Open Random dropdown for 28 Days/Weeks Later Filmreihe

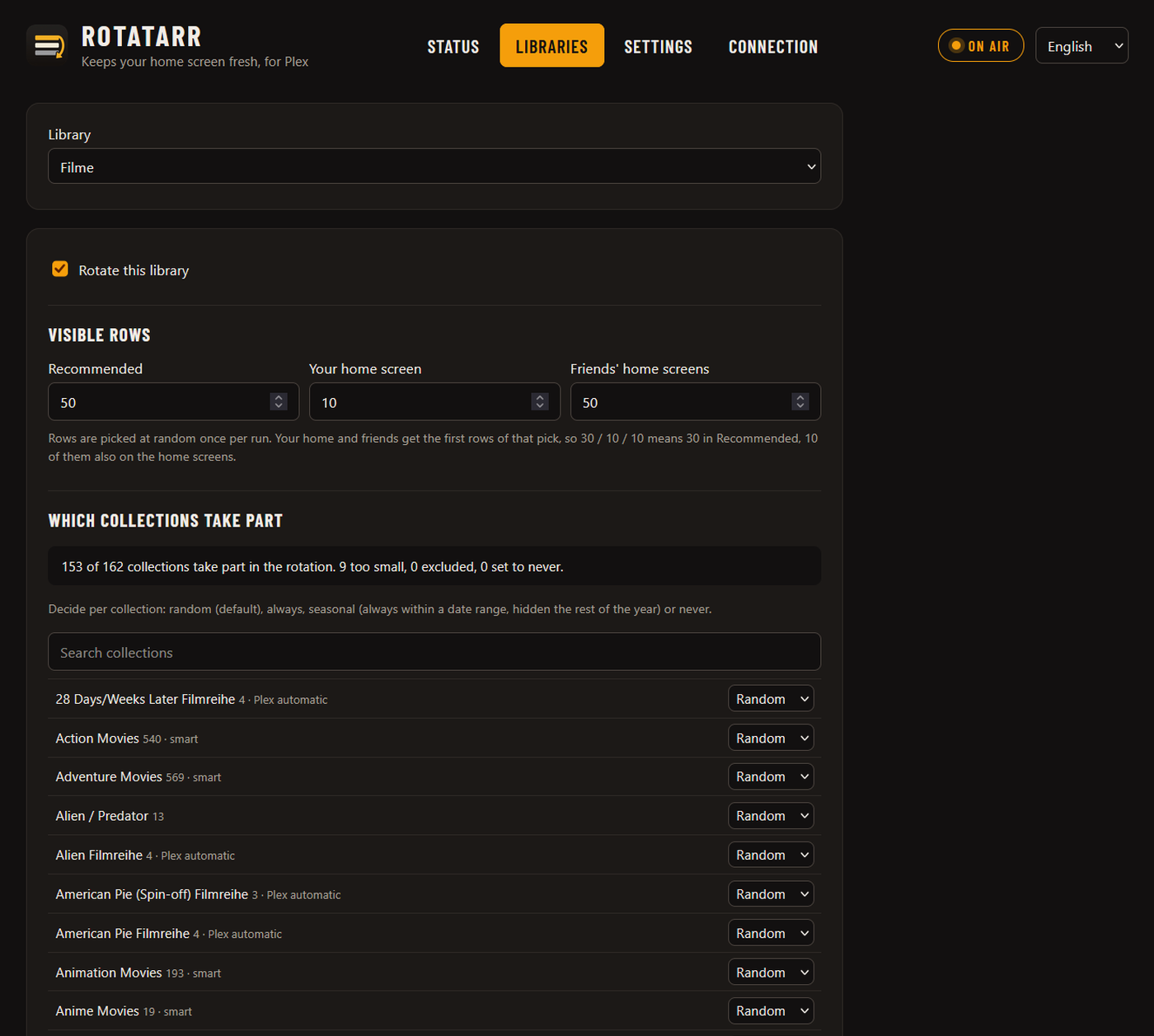pos(771,699)
